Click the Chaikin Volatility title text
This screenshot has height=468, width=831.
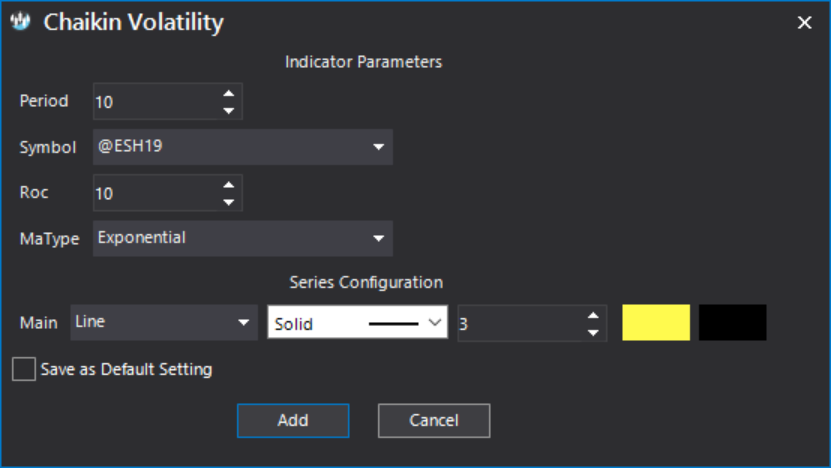(134, 22)
